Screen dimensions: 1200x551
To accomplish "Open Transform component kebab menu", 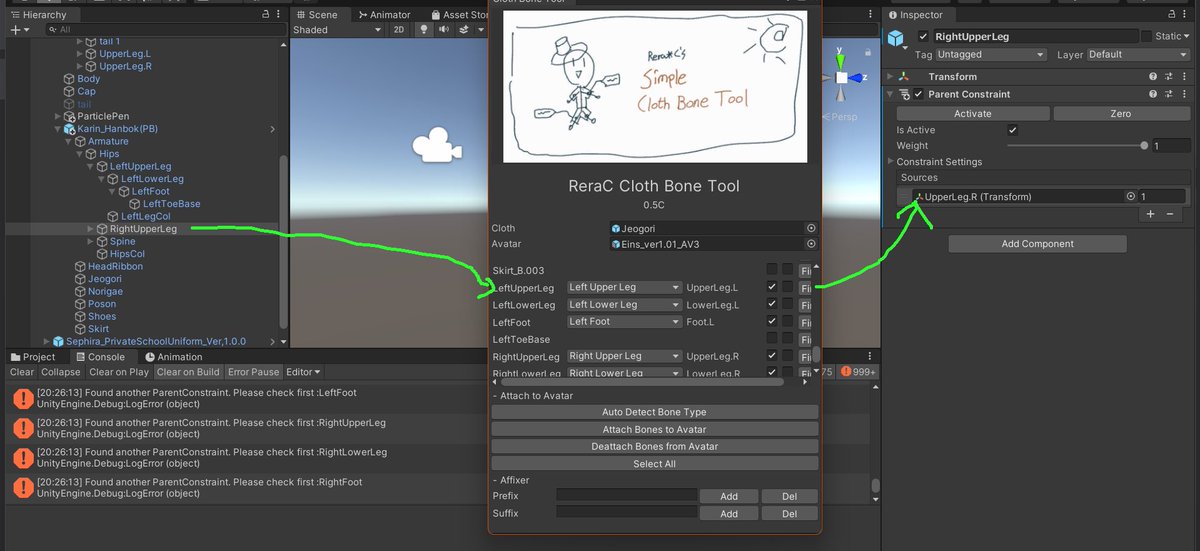I will [x=1186, y=77].
